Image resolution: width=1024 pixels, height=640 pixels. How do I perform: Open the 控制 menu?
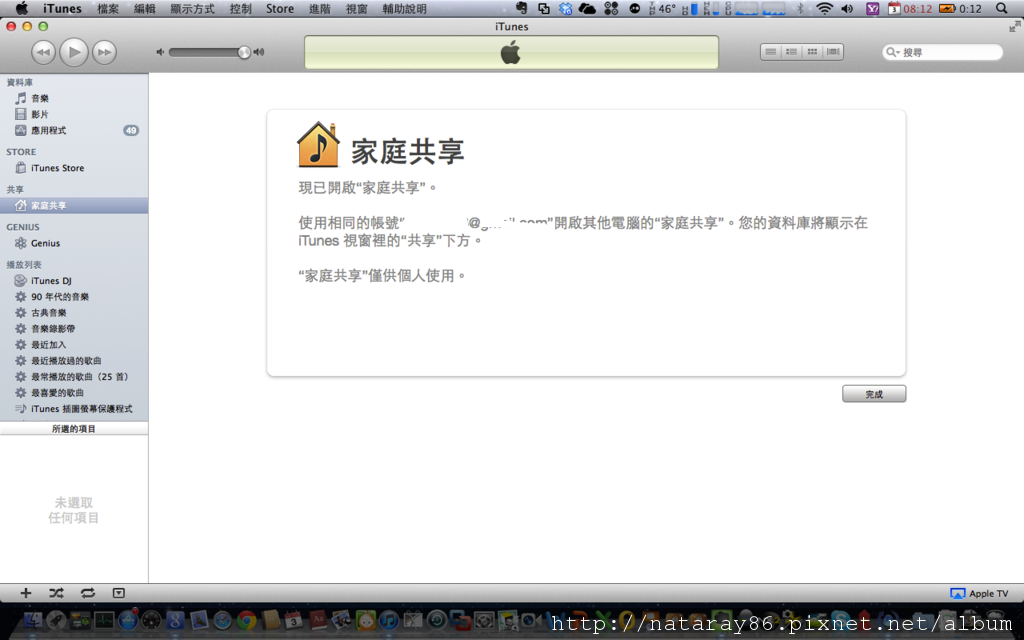coord(240,8)
